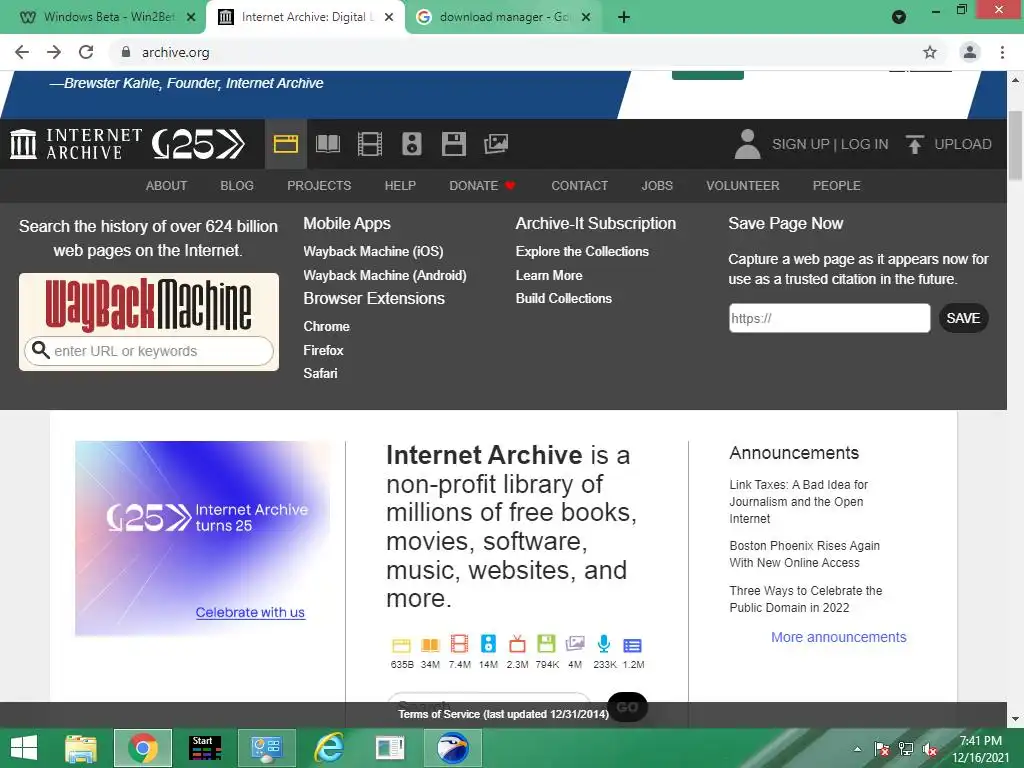Screen dimensions: 1024x768
Task: Click the upload arrow icon
Action: pyautogui.click(x=914, y=144)
